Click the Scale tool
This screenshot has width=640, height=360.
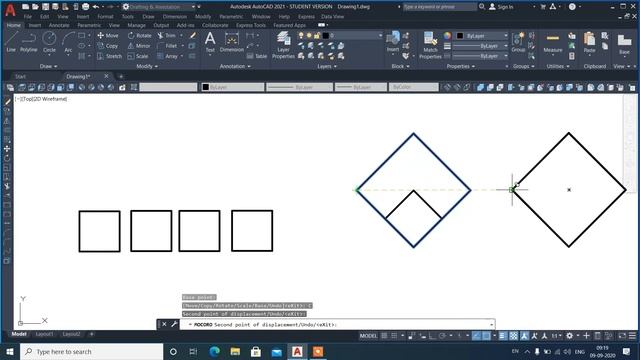(138, 56)
